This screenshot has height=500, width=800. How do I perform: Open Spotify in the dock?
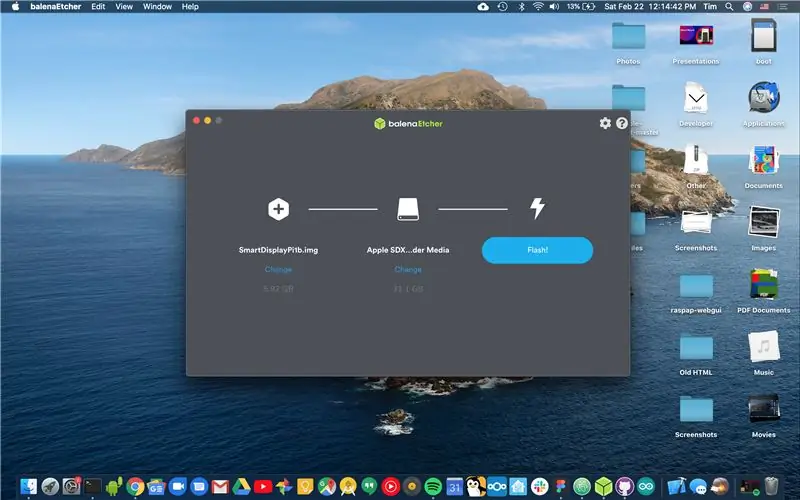click(x=433, y=486)
